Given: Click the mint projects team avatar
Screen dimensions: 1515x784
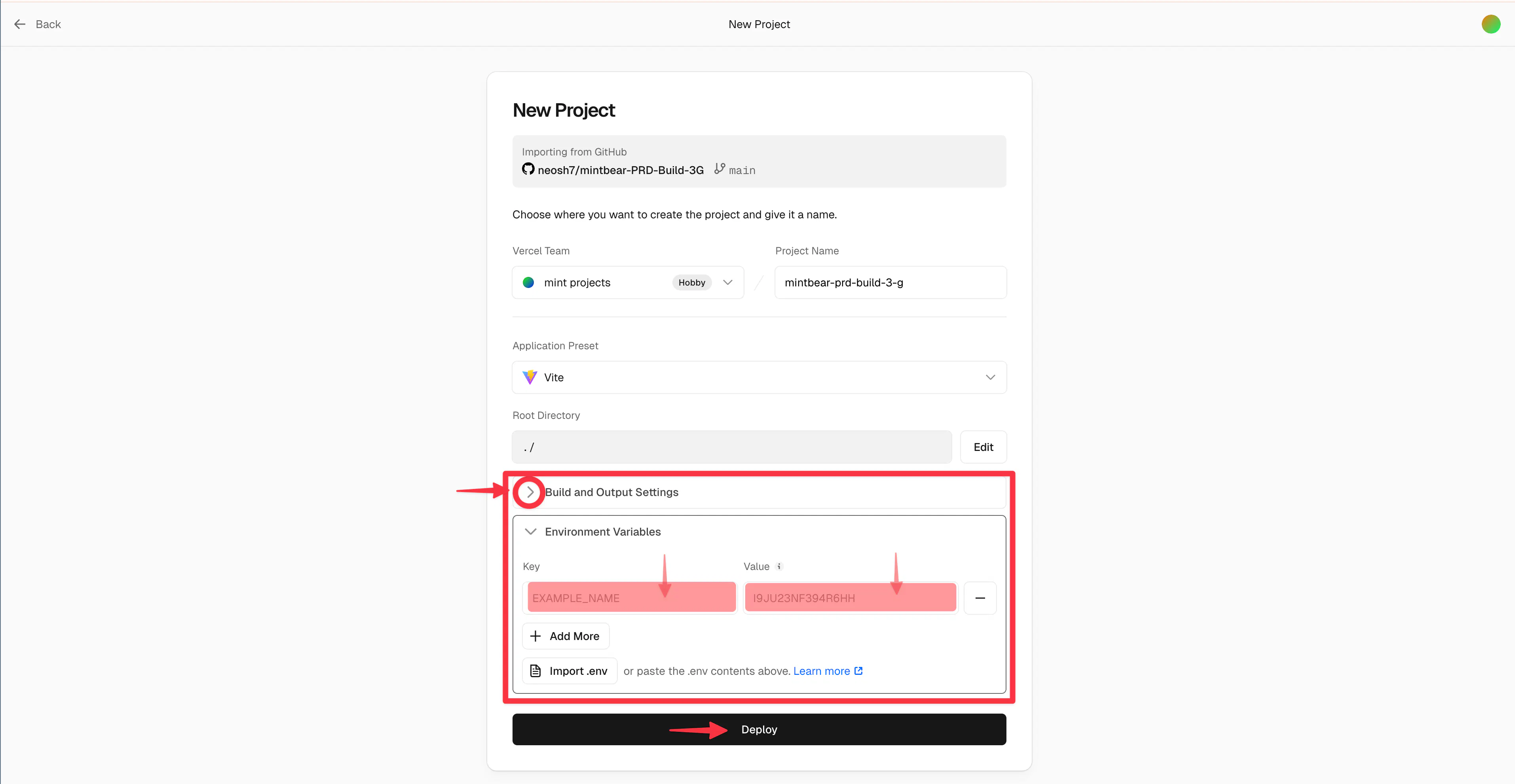Looking at the screenshot, I should (x=528, y=283).
